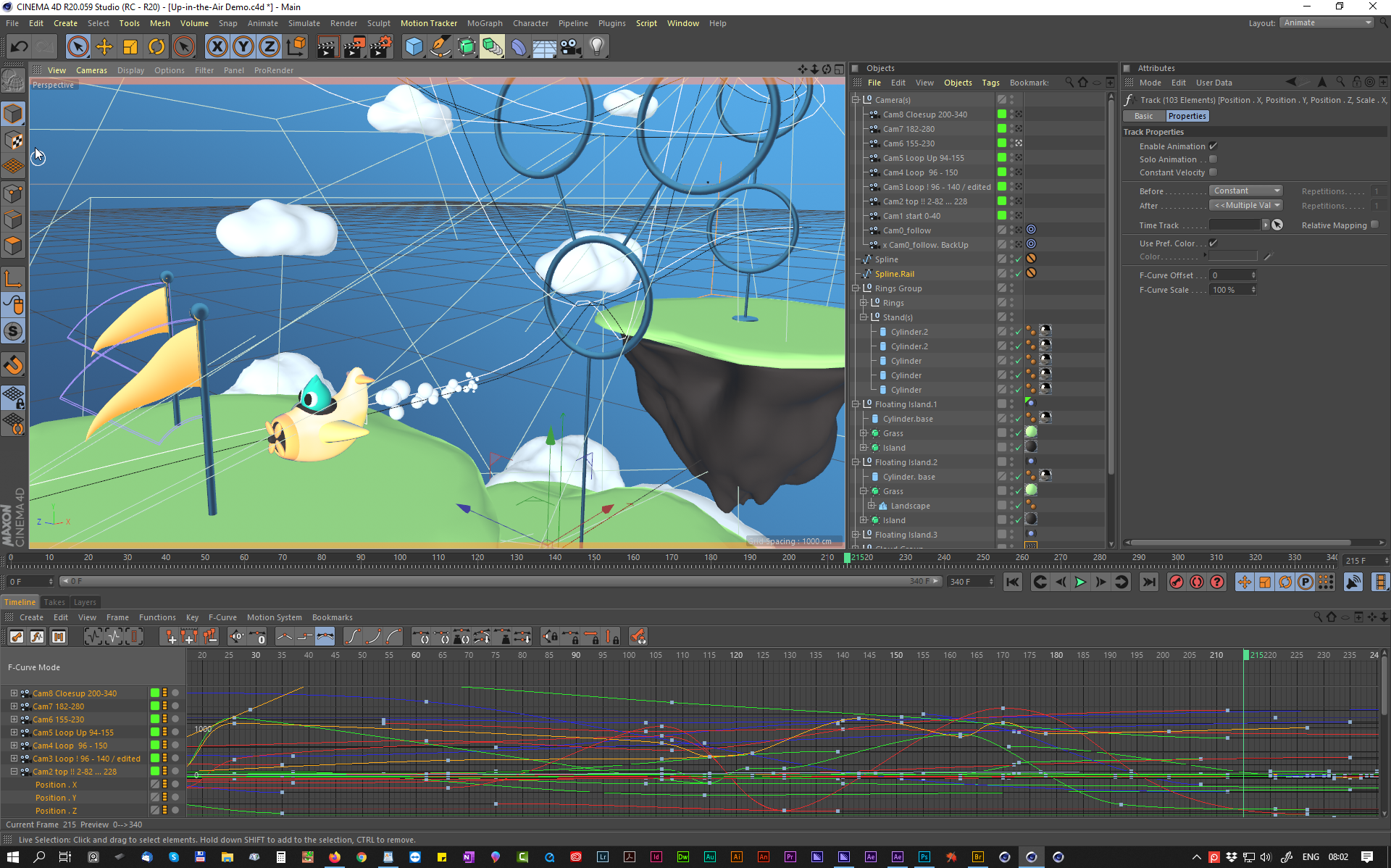Select the Scale tool

tap(130, 47)
